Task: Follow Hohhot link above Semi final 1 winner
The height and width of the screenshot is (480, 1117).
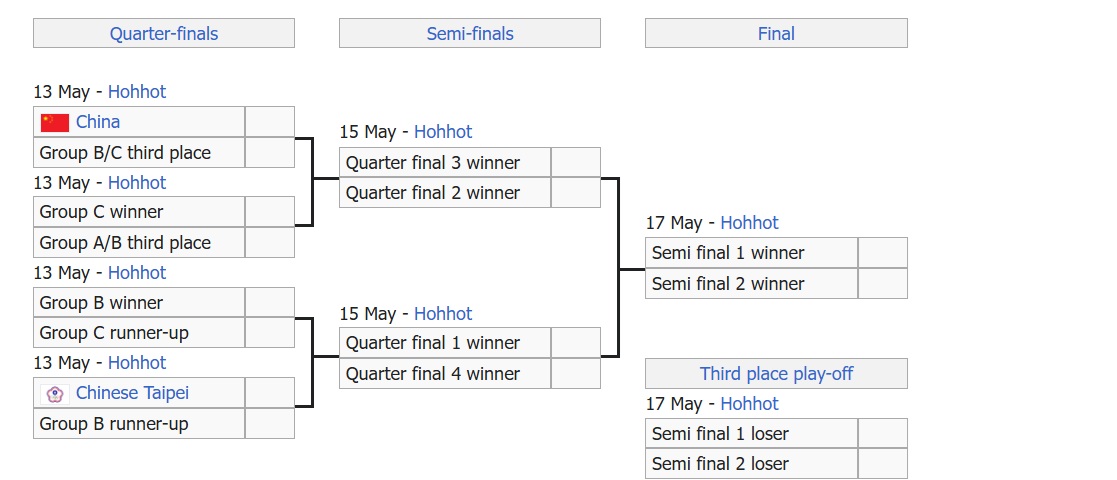Action: 749,223
